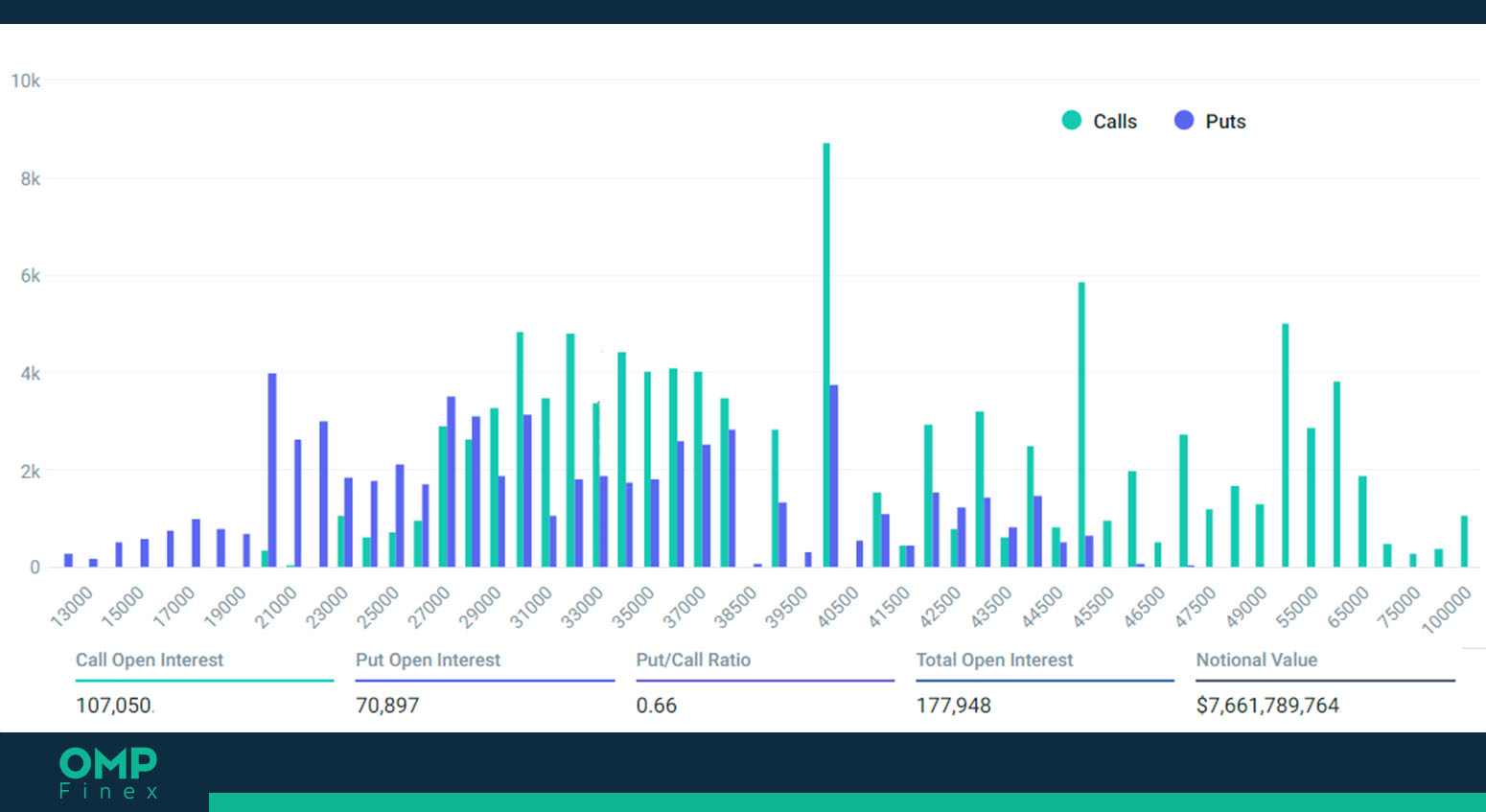
Task: Click the ratio value 0.66
Action: click(x=657, y=706)
